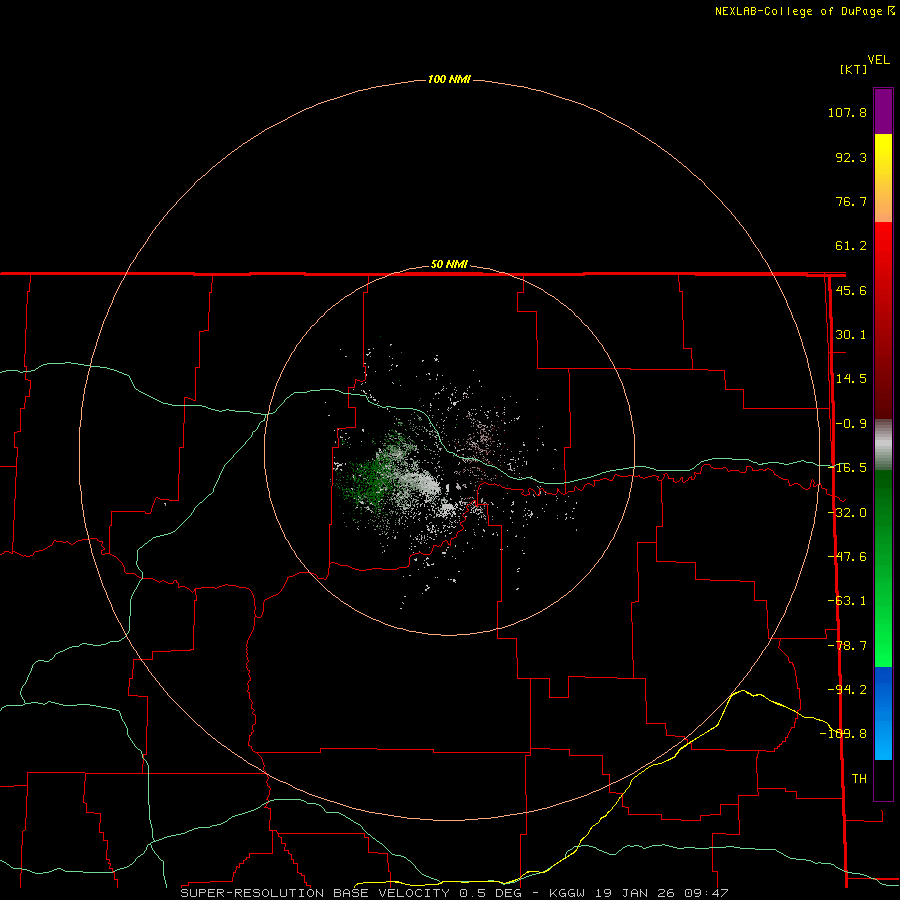Select the 61.2 legend value

coord(851,246)
